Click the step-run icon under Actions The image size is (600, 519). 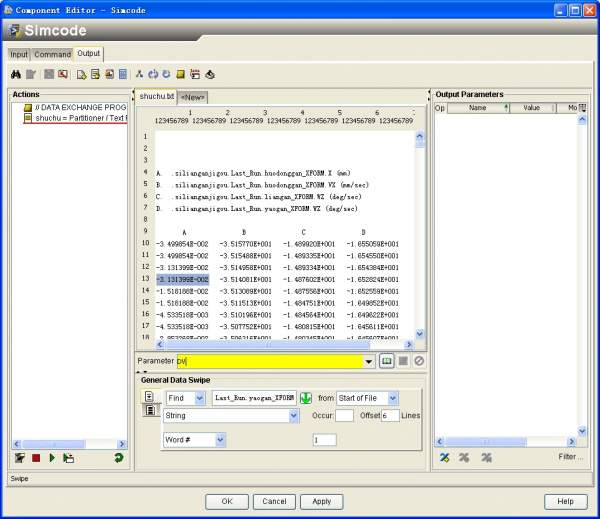pyautogui.click(x=68, y=458)
